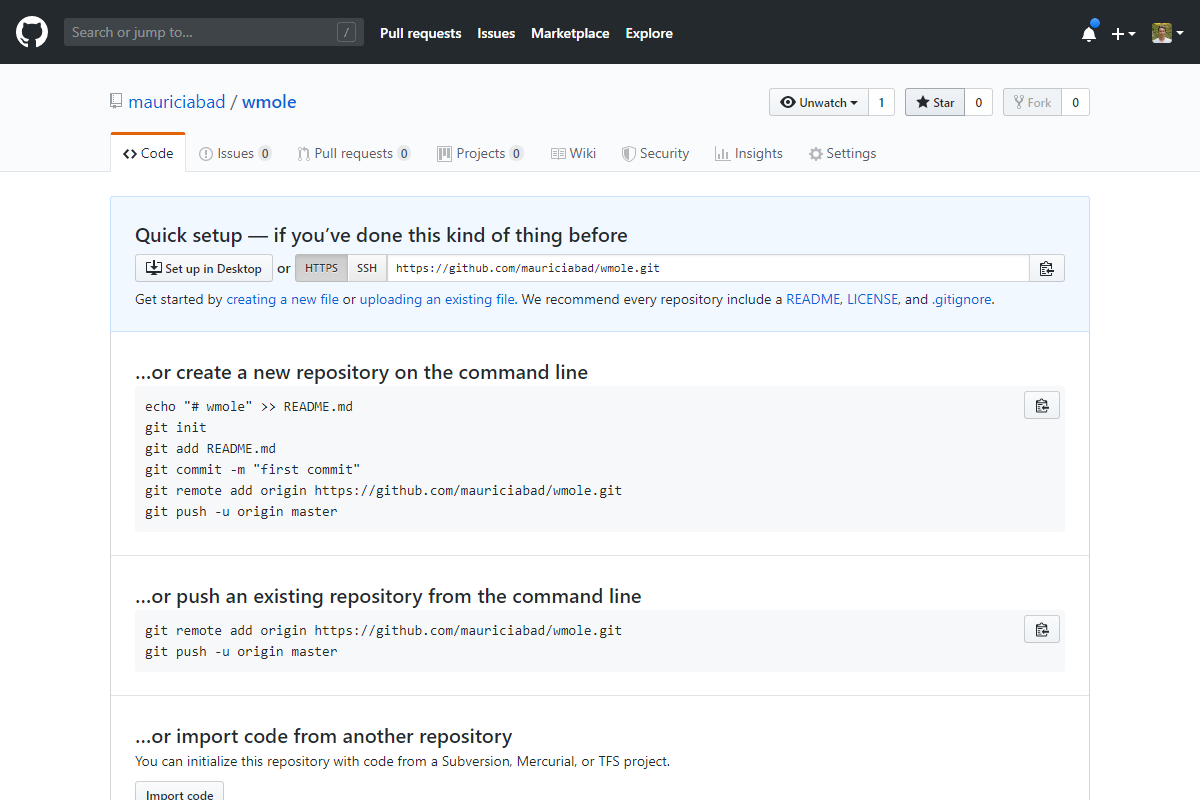Open creating a new file link
This screenshot has width=1200, height=800.
(x=283, y=299)
